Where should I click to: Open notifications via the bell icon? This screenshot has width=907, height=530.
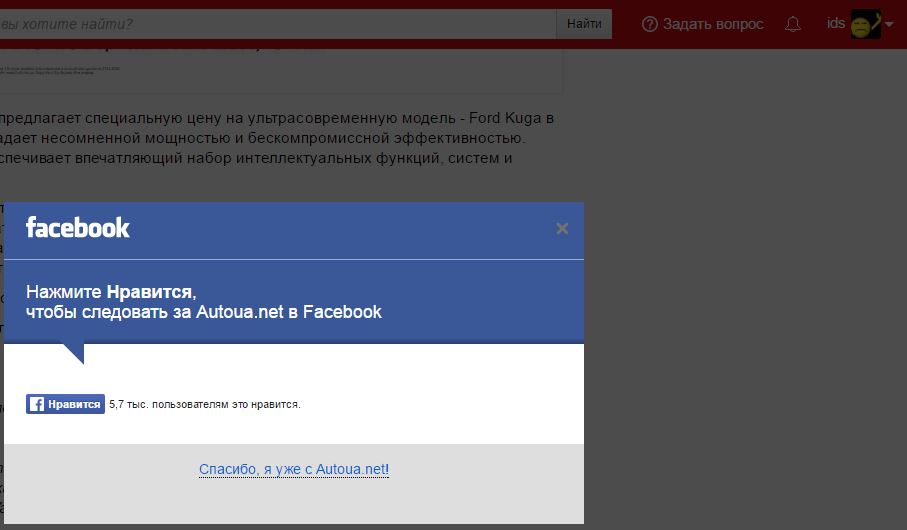793,24
